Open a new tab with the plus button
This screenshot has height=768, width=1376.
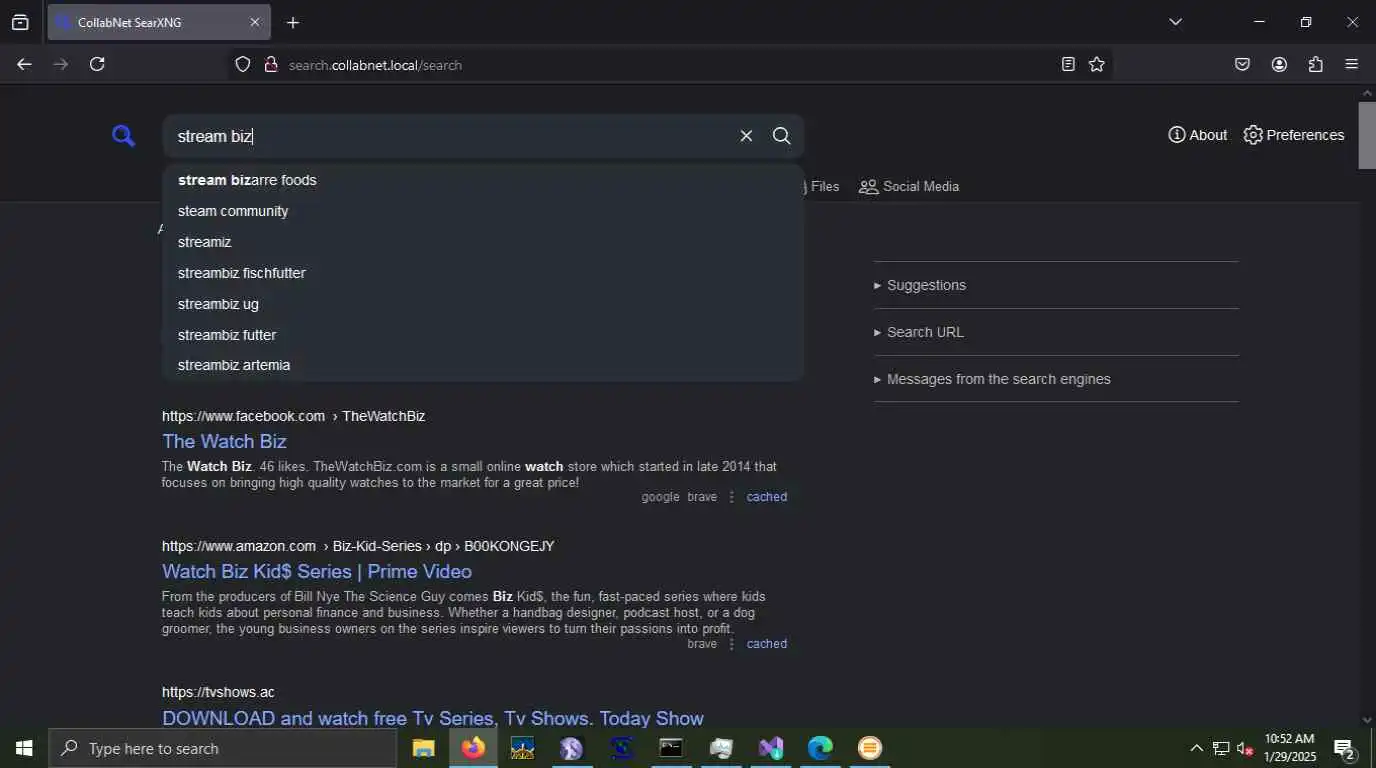click(293, 22)
